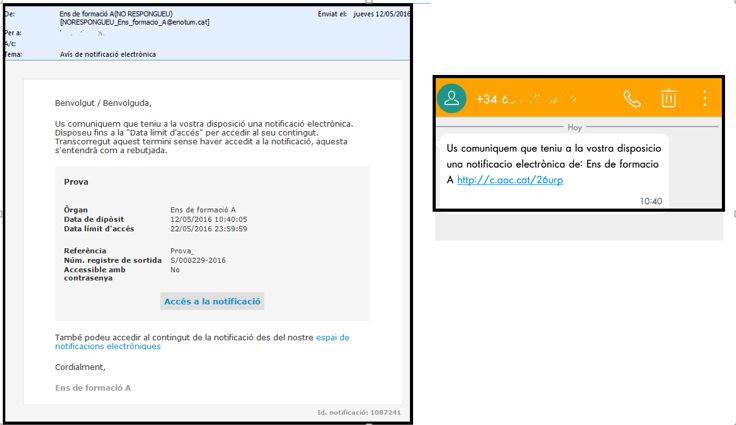Click the Prova notification heading
The image size is (736, 425).
[76, 182]
